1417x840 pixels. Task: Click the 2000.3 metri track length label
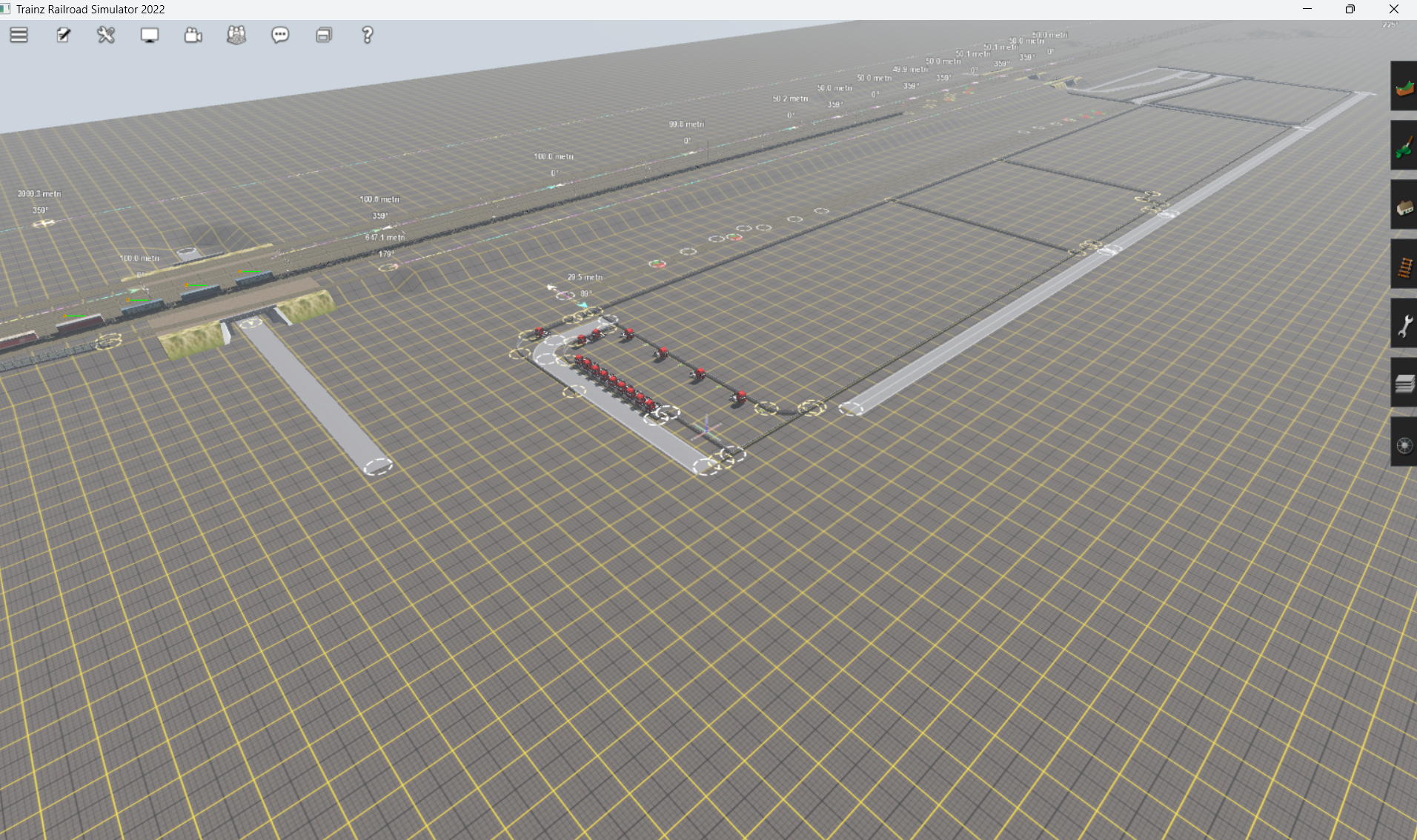click(x=39, y=193)
